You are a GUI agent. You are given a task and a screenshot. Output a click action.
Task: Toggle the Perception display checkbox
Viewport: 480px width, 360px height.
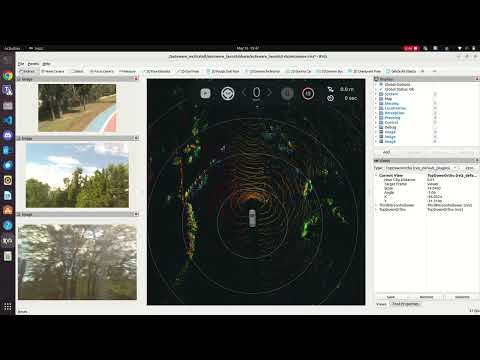(435, 113)
